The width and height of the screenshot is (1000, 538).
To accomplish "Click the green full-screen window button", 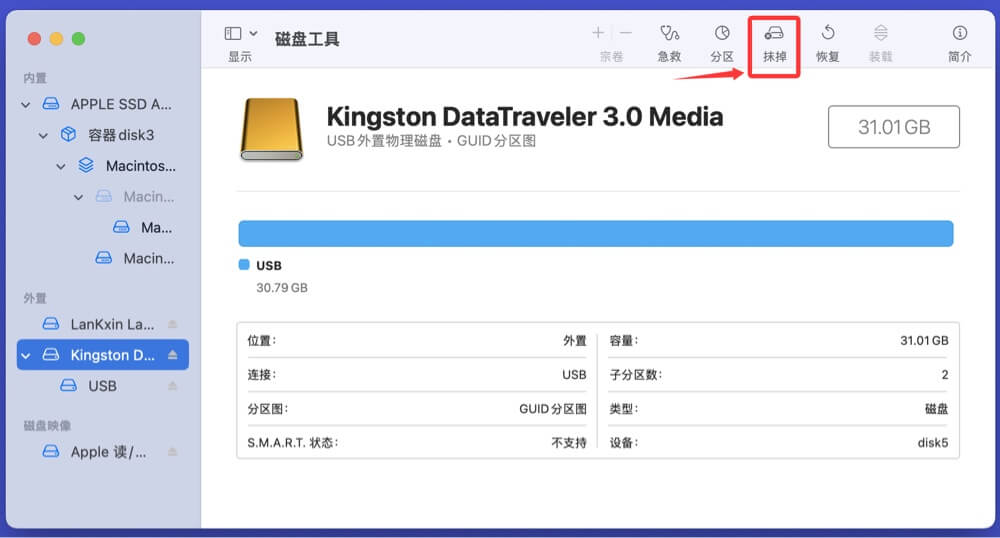I will 78,39.
